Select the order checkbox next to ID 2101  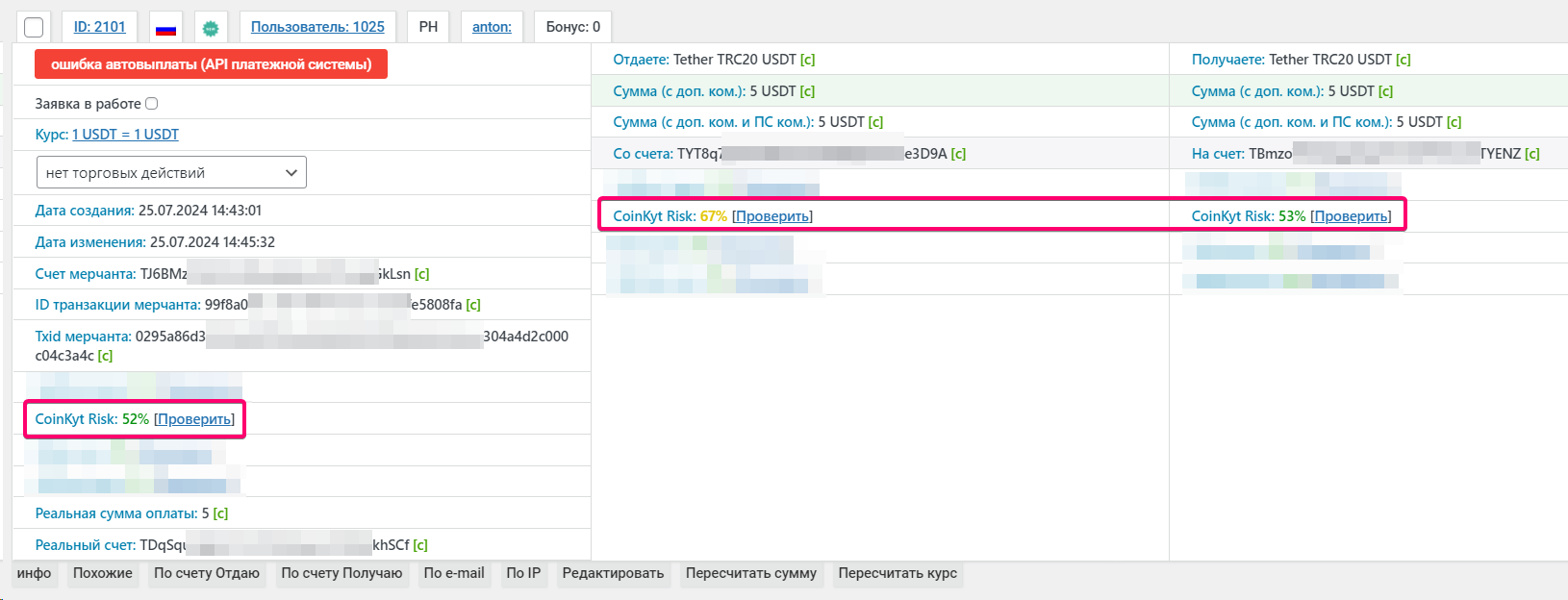(34, 27)
